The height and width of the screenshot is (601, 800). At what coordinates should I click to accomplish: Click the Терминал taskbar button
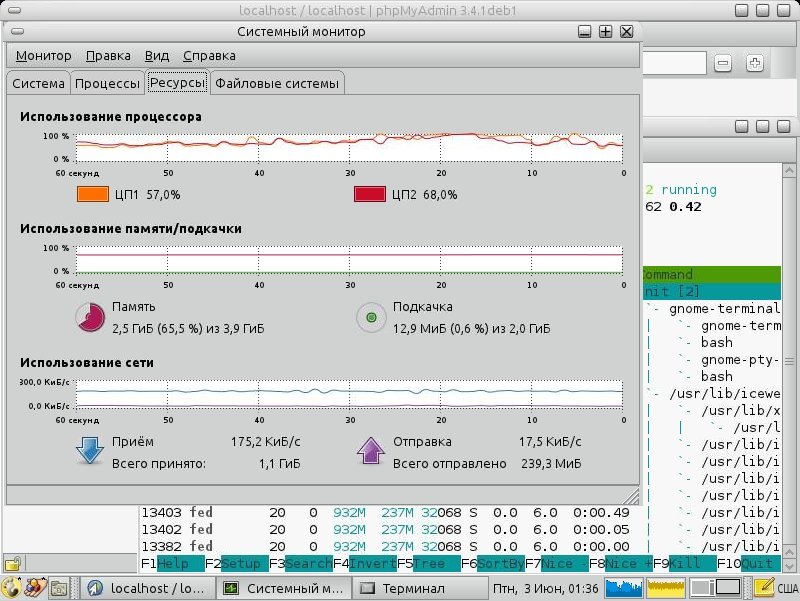(405, 588)
